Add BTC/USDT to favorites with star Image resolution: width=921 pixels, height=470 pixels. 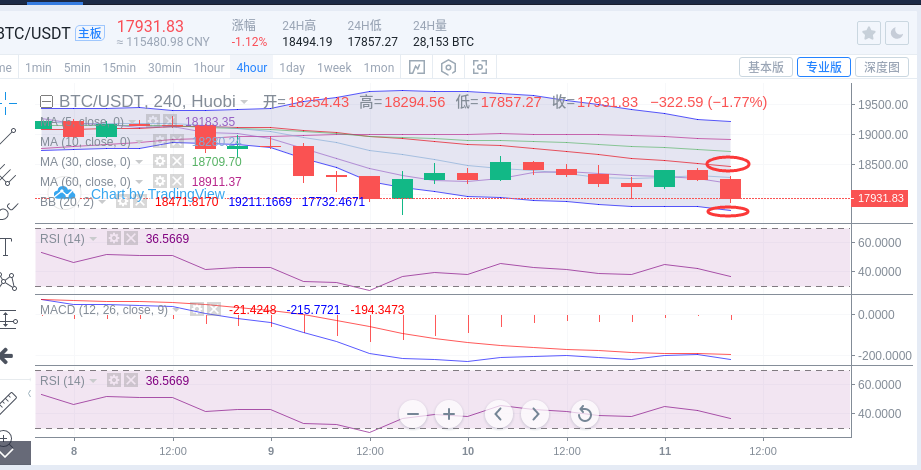(869, 33)
